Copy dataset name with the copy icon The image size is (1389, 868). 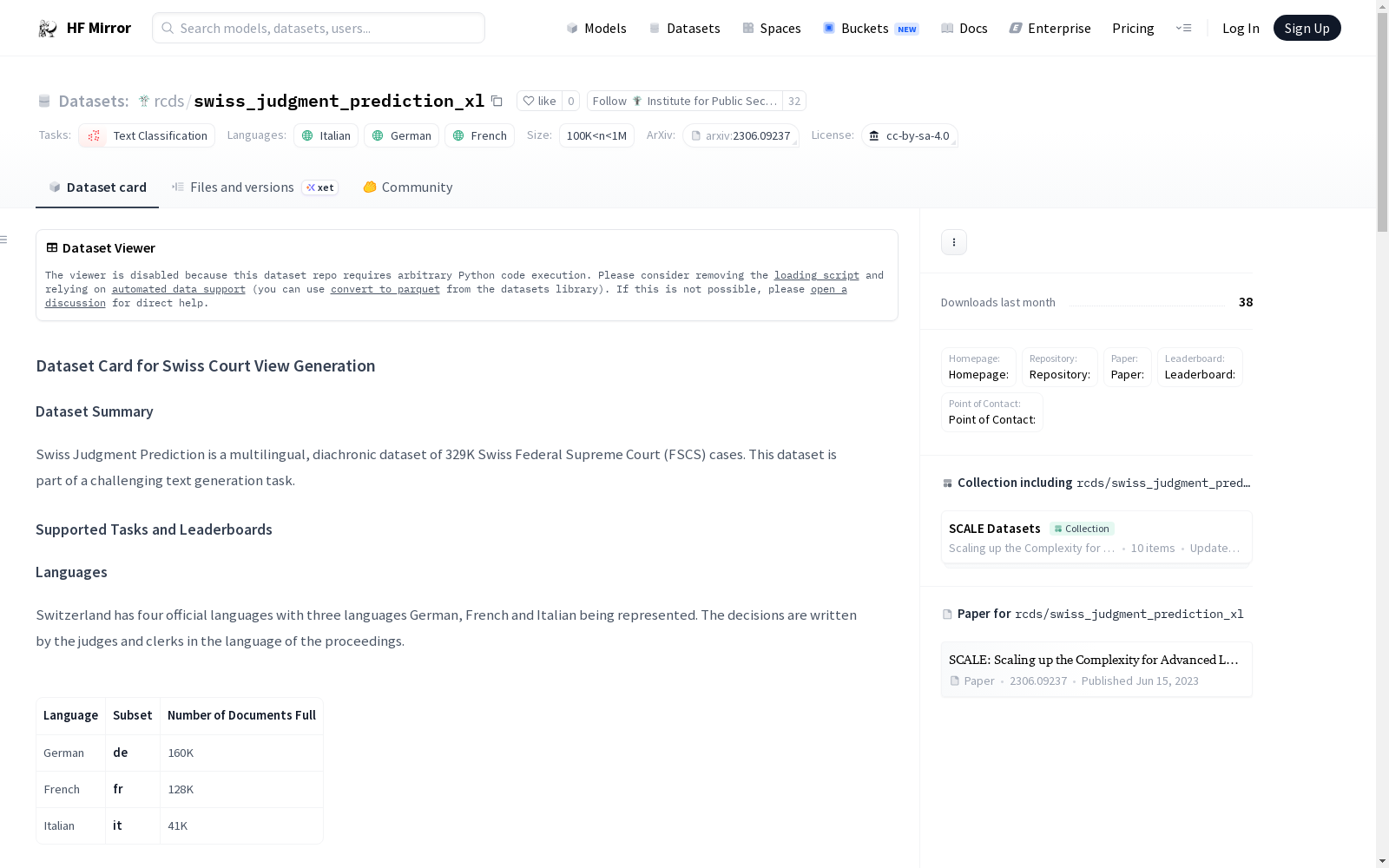497,101
